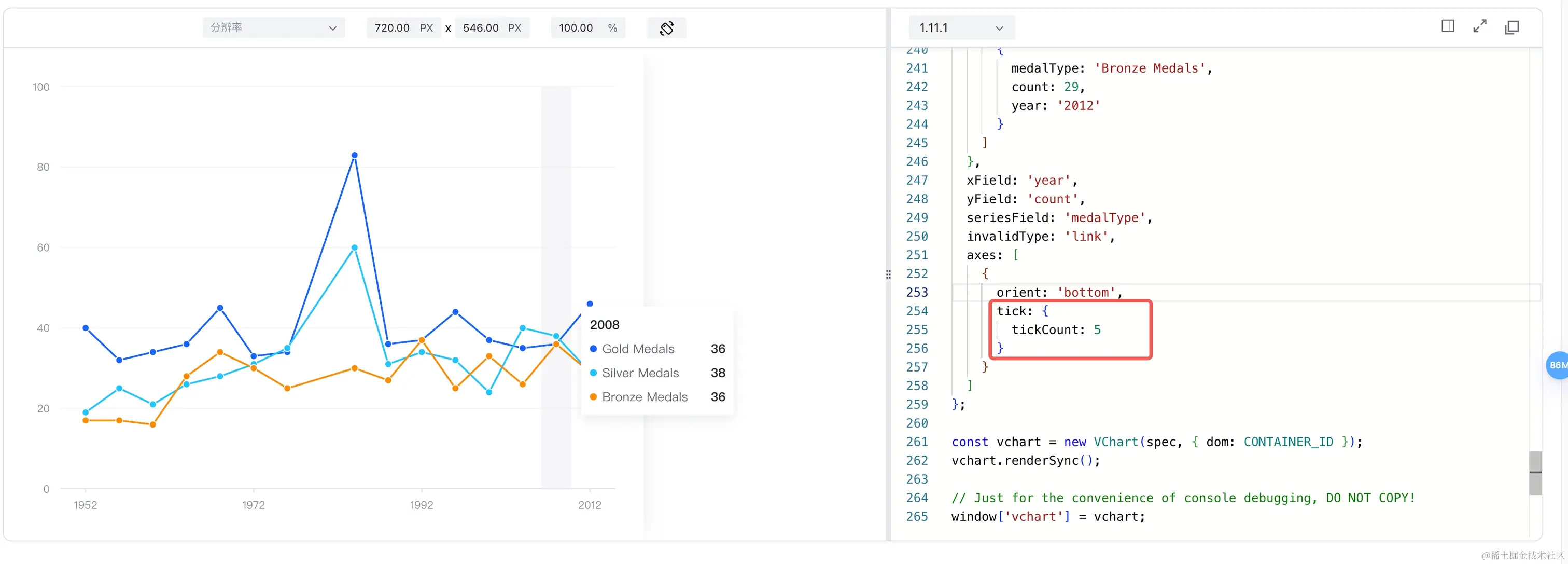Image resolution: width=1568 pixels, height=564 pixels.
Task: Click Bronze Medals orange swatch in tooltip
Action: click(x=594, y=397)
